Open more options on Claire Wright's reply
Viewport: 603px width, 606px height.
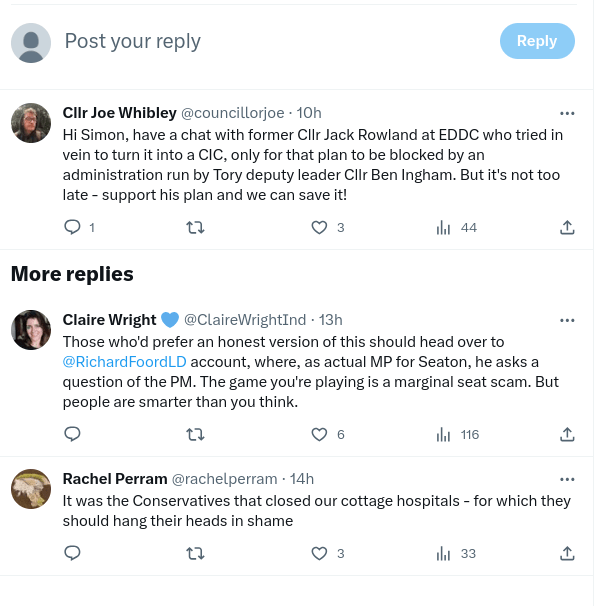click(567, 320)
